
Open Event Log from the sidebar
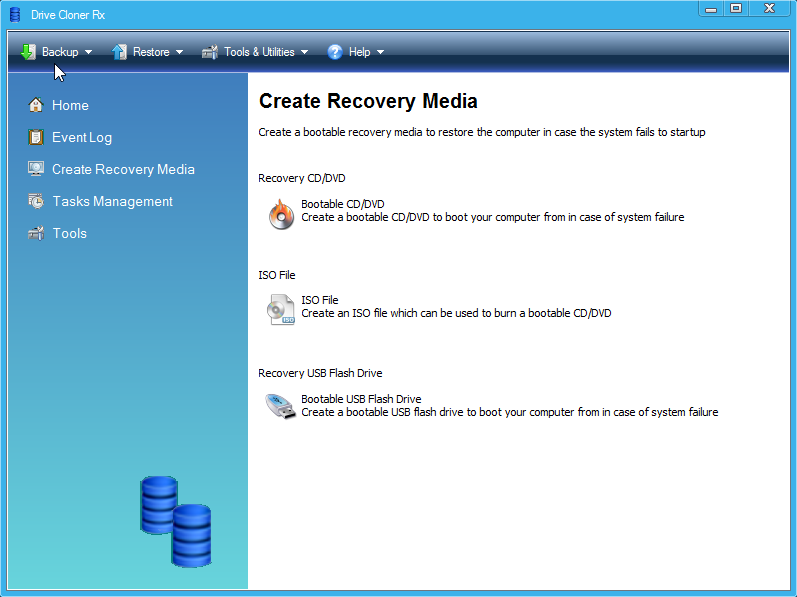click(82, 138)
